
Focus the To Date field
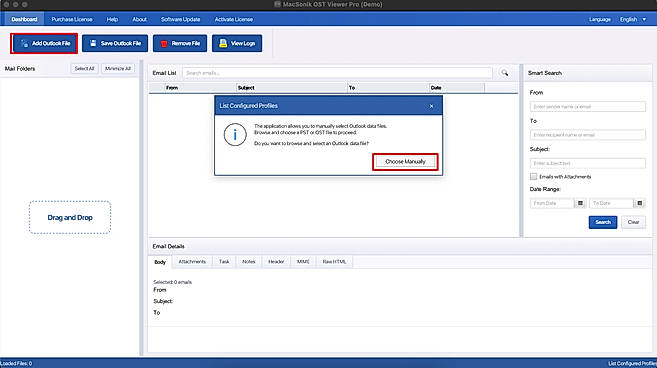[x=611, y=203]
